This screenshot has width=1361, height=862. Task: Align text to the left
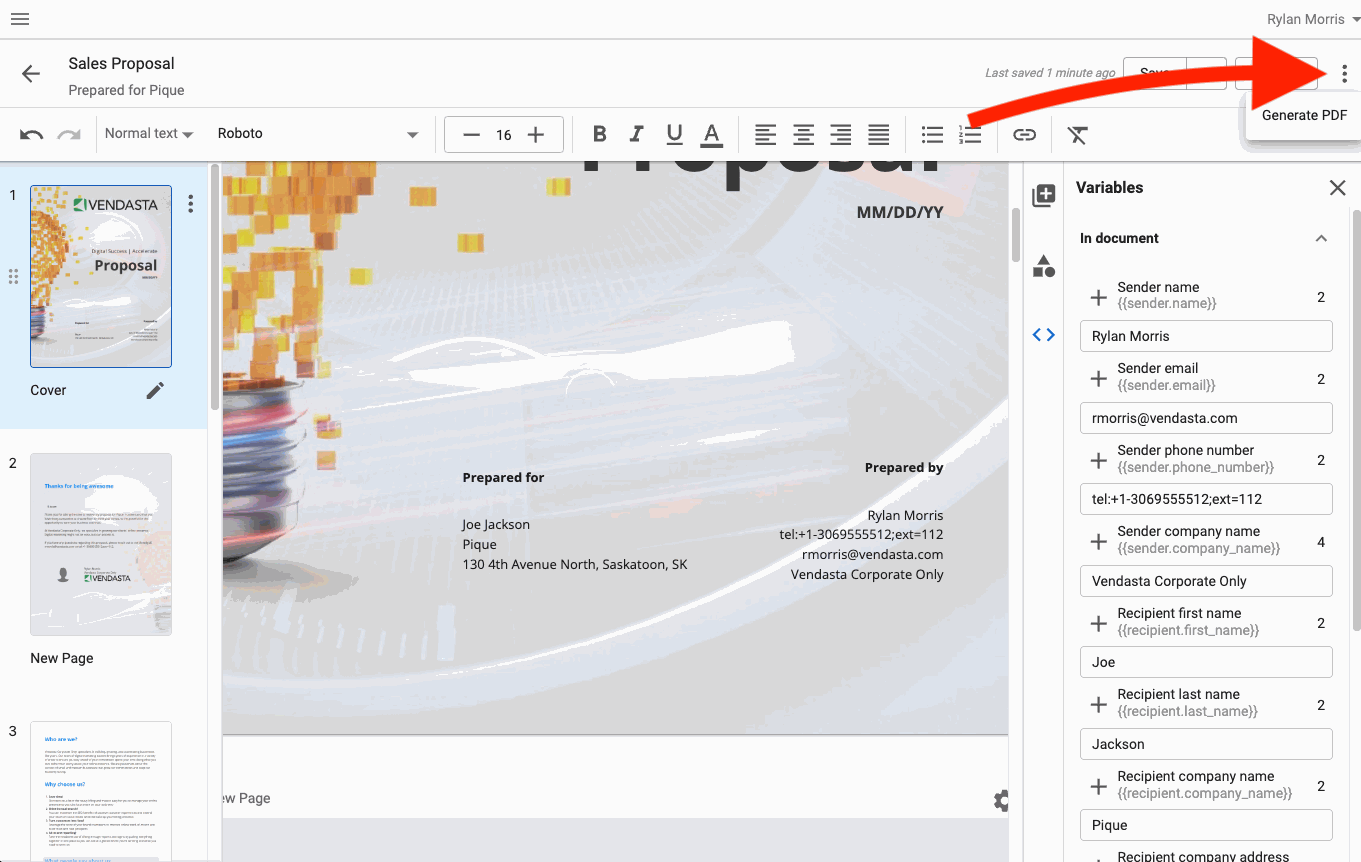click(765, 135)
